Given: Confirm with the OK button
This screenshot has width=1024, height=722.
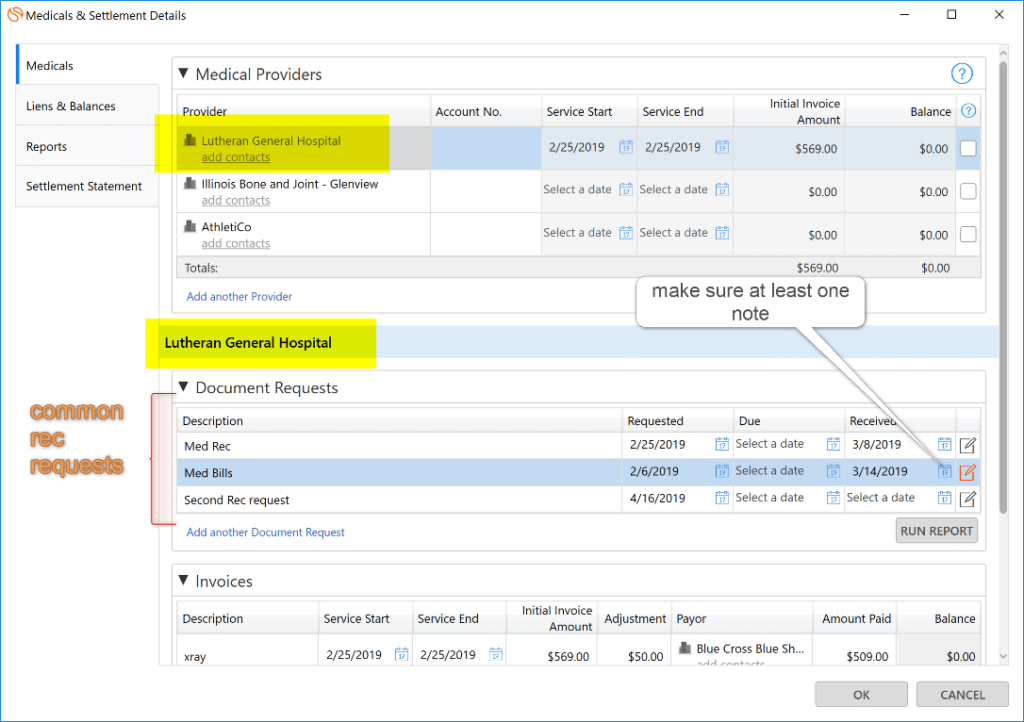Looking at the screenshot, I should 861,695.
